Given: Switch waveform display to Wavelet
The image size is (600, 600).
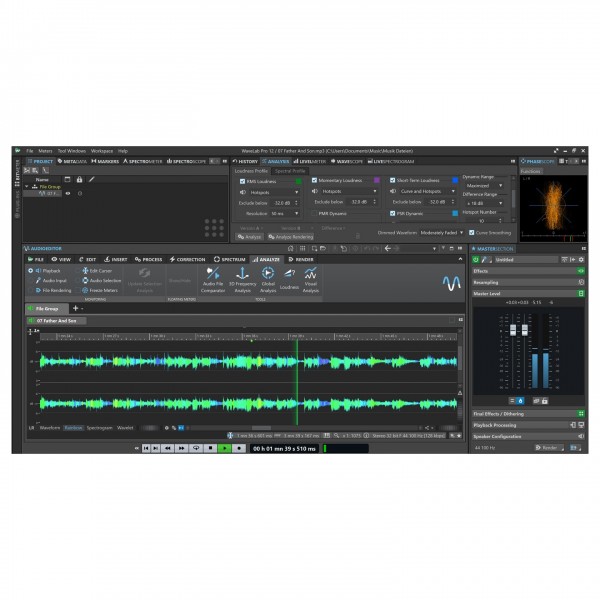Looking at the screenshot, I should (125, 428).
